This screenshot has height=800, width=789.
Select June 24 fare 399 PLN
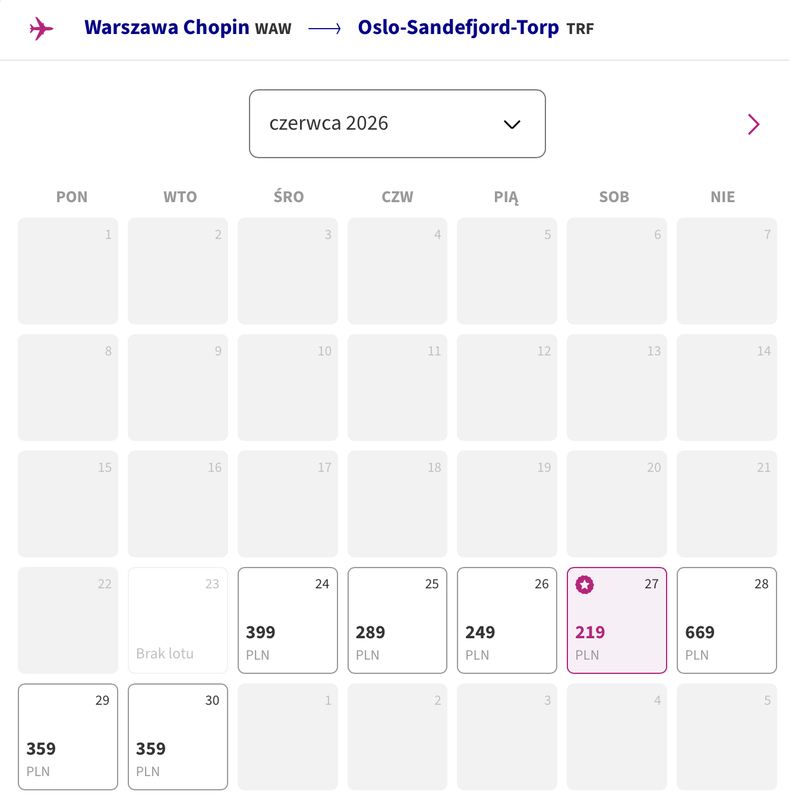[288, 620]
